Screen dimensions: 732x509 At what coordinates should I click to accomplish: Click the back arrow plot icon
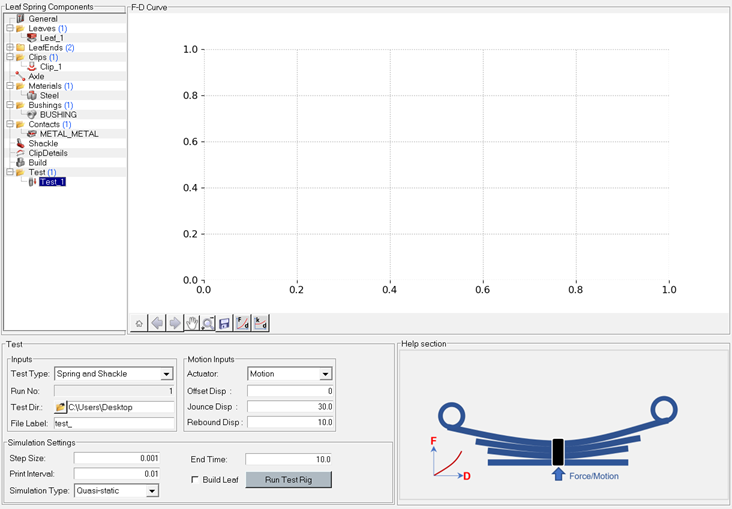(x=158, y=323)
